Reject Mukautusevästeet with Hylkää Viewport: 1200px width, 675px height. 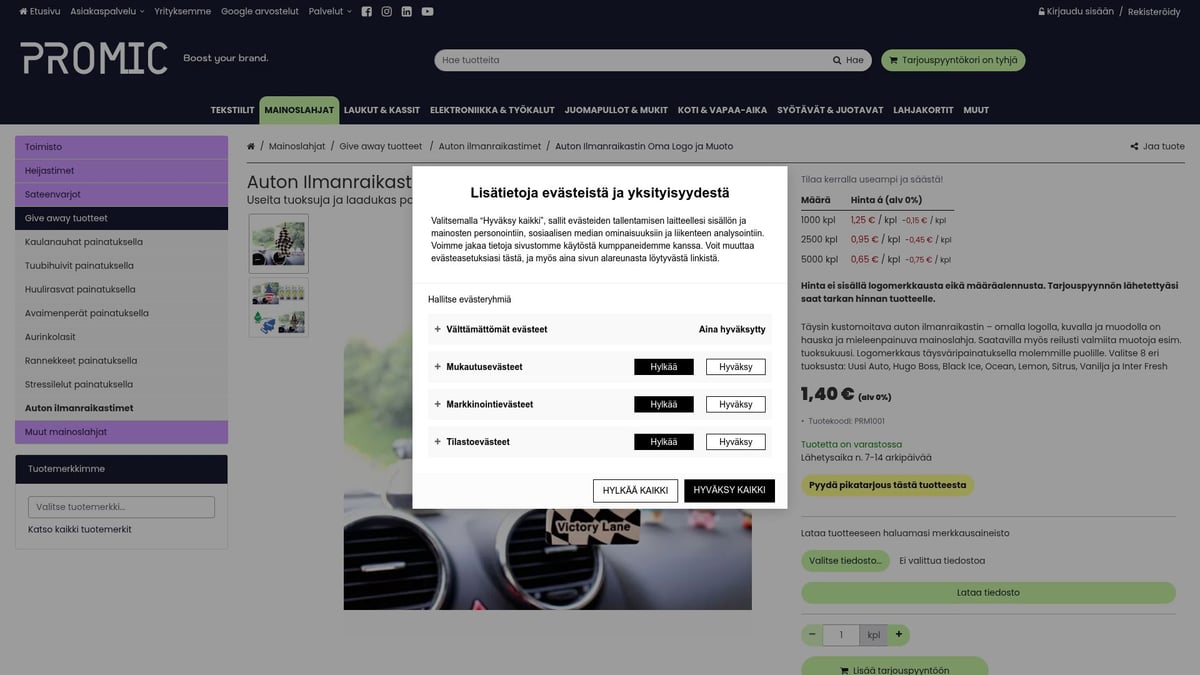coord(664,367)
